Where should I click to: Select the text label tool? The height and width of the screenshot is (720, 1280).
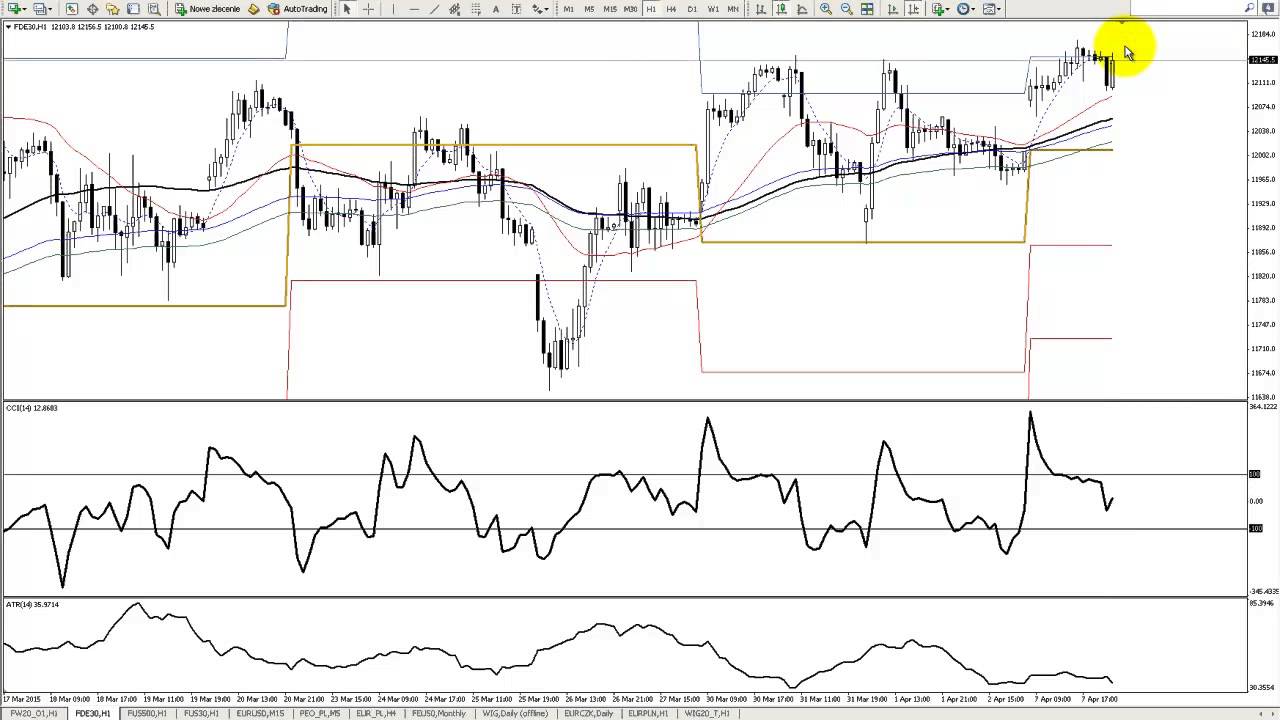tap(516, 9)
